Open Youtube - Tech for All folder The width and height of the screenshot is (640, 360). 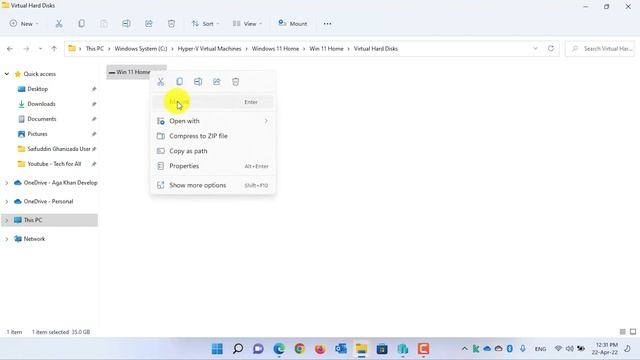tap(54, 164)
